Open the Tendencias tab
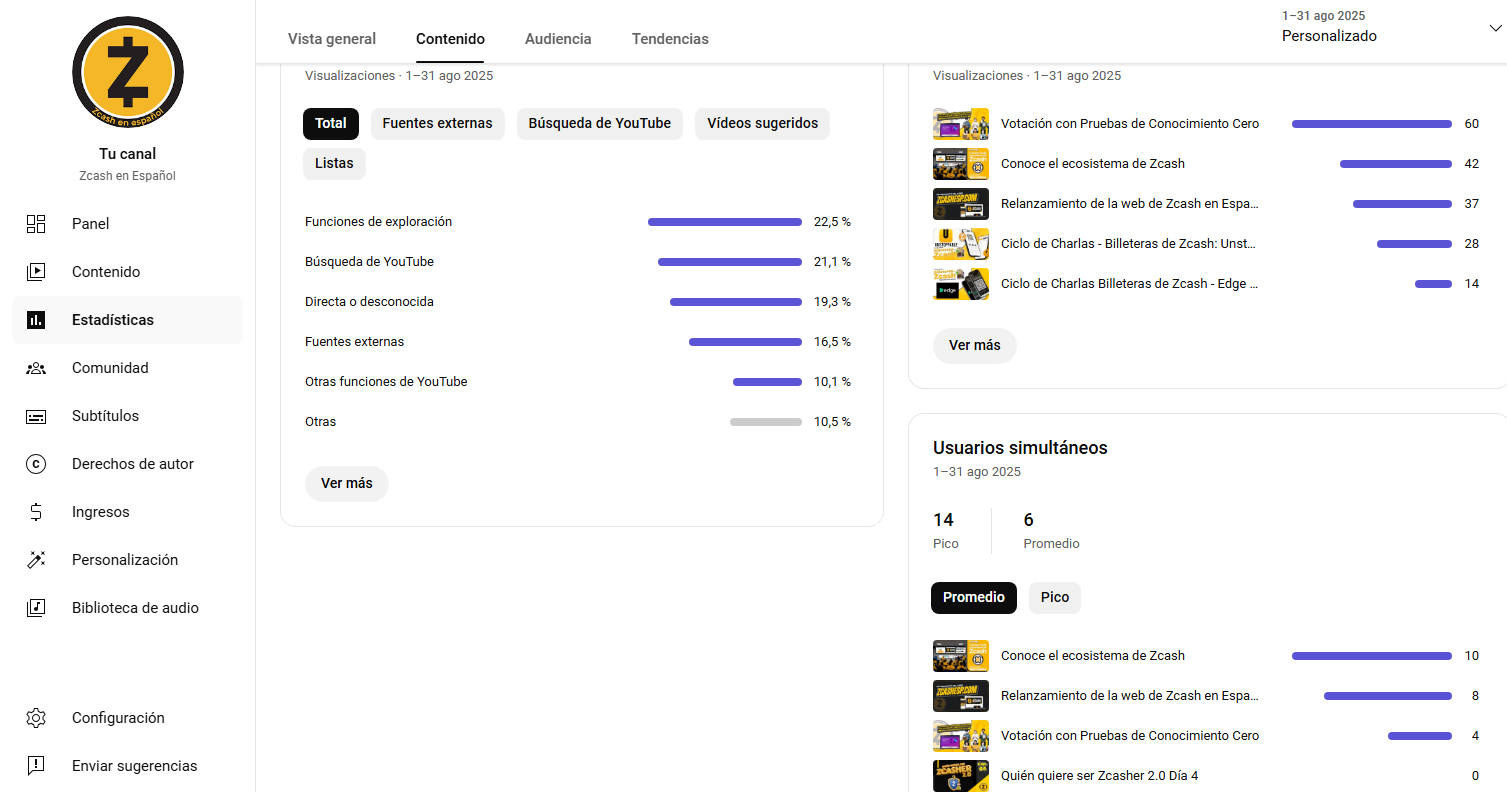Viewport: 1507px width, 792px height. coord(670,39)
